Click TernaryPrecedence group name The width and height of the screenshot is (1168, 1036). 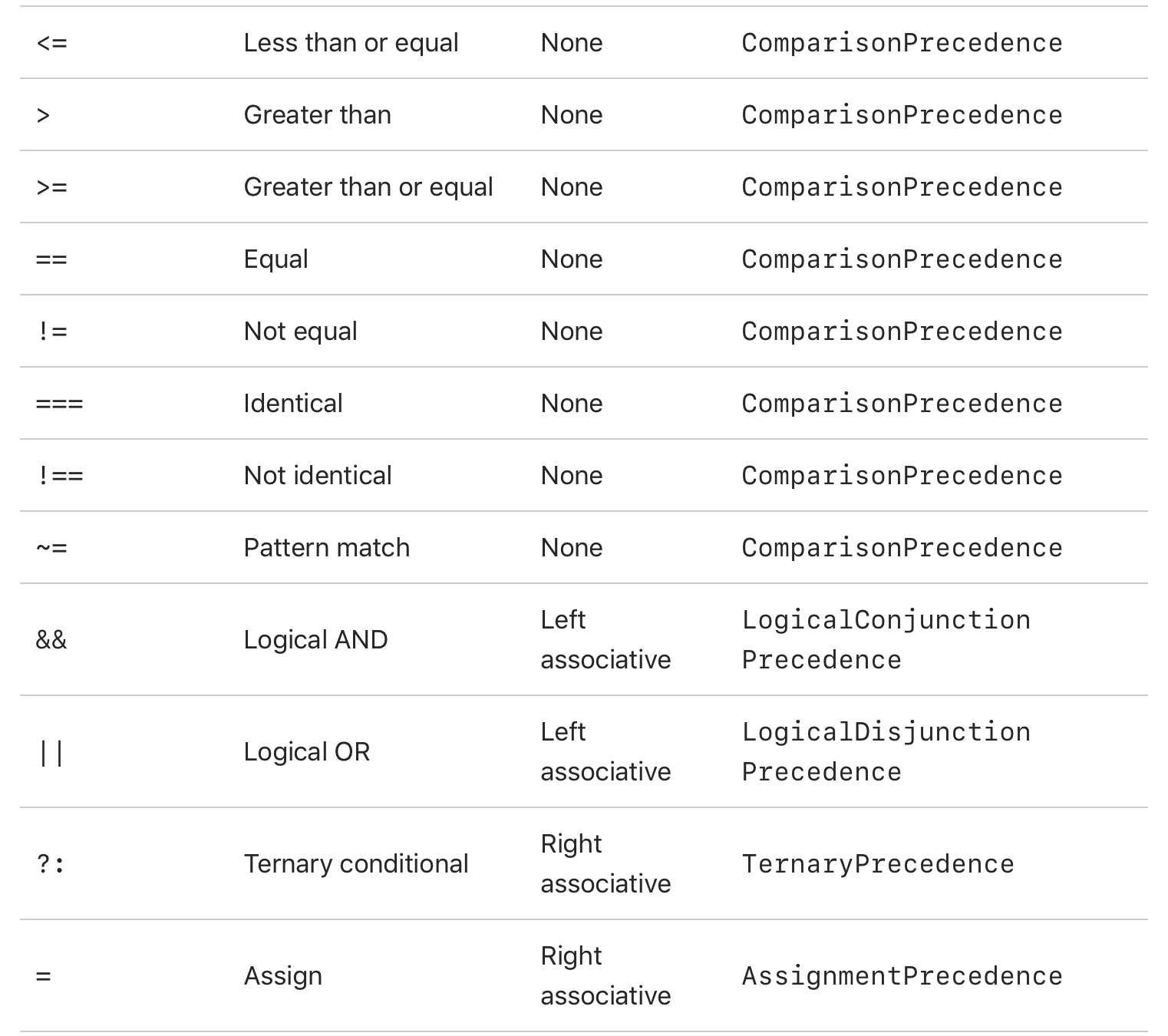878,864
